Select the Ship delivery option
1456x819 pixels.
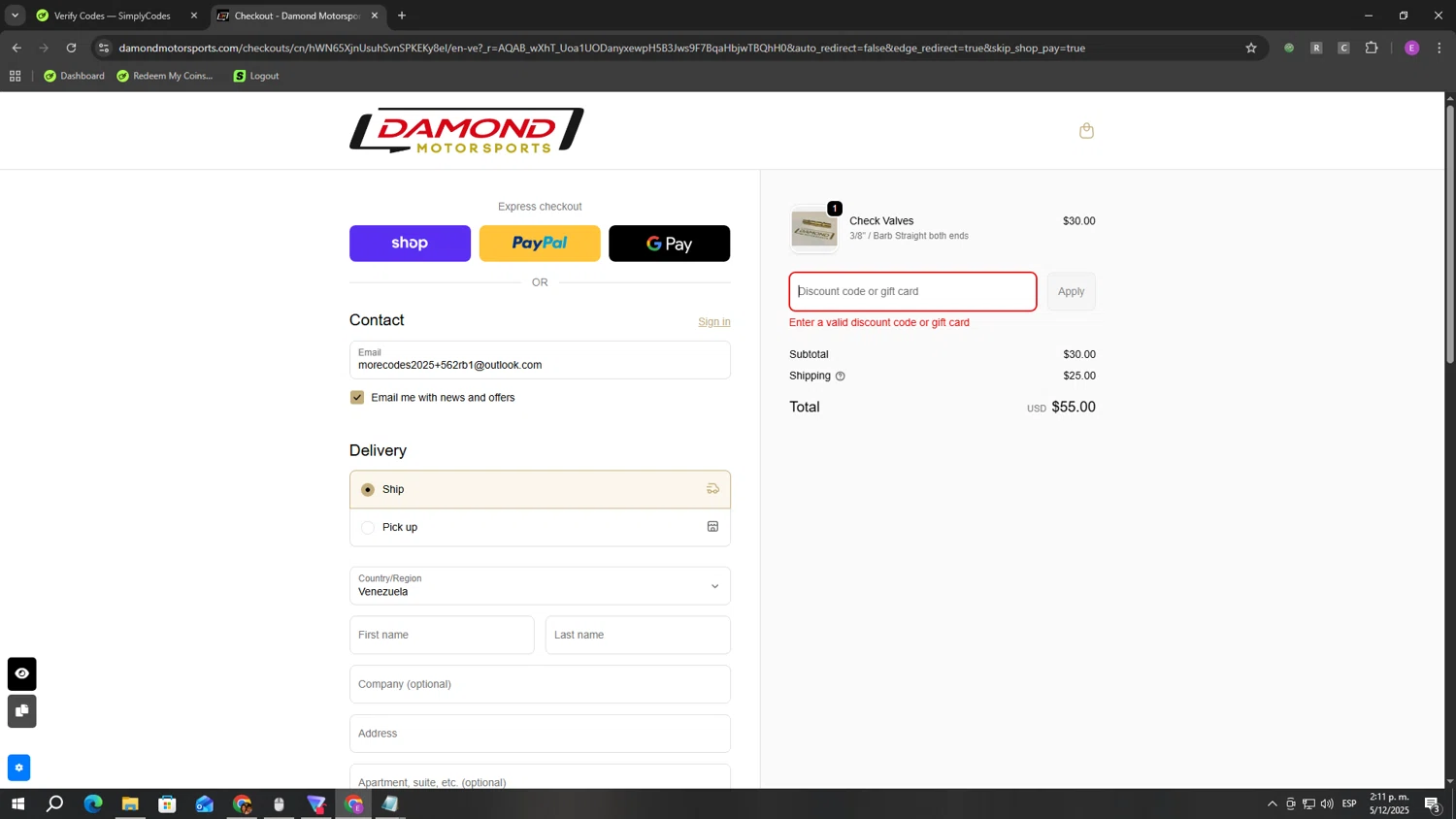coord(540,489)
